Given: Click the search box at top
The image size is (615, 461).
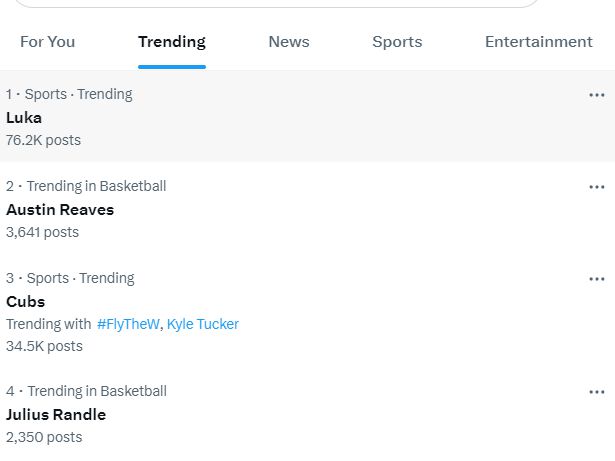Looking at the screenshot, I should pyautogui.click(x=270, y=3).
